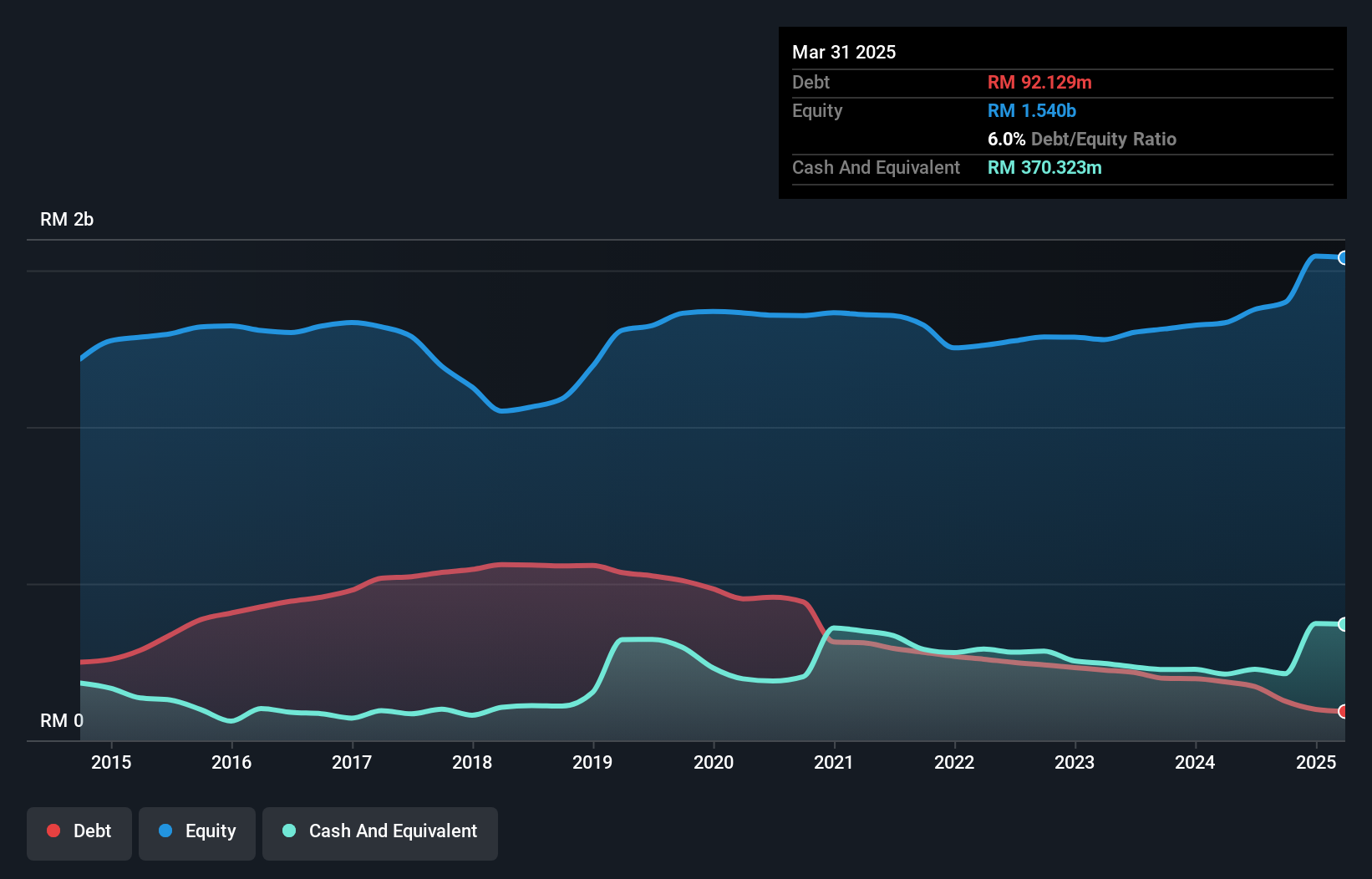Click the 2015 x-axis label
This screenshot has width=1372, height=879.
[x=111, y=762]
